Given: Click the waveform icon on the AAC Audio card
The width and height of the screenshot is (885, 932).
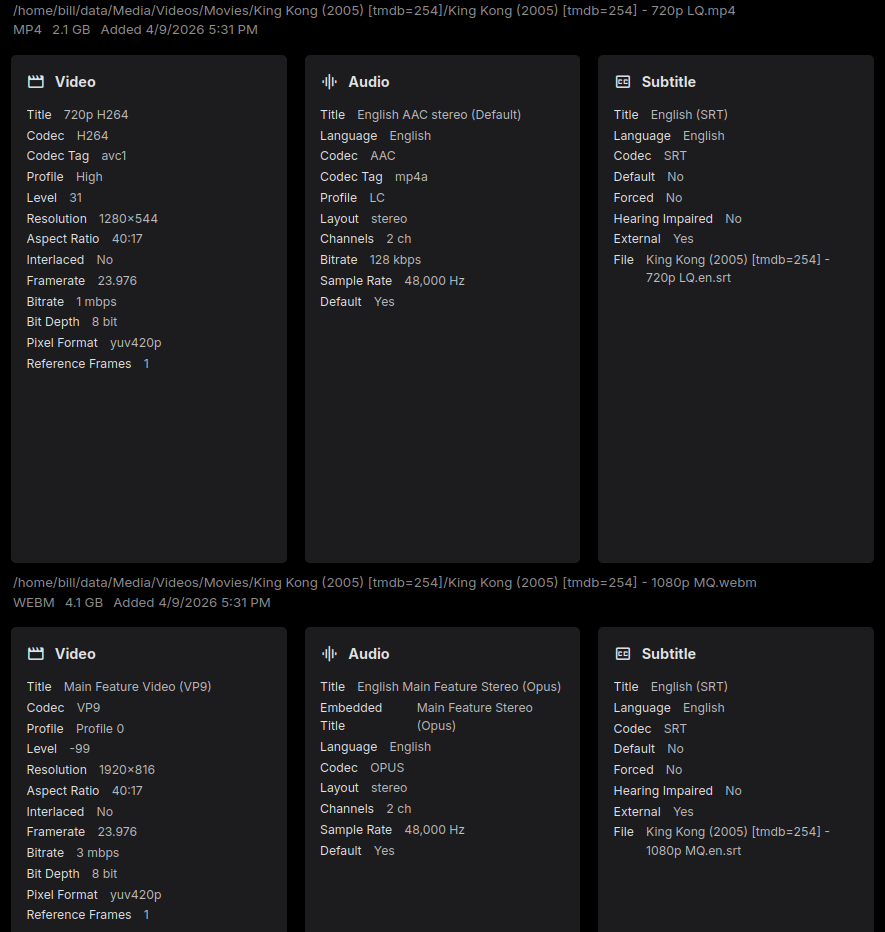Looking at the screenshot, I should point(329,82).
